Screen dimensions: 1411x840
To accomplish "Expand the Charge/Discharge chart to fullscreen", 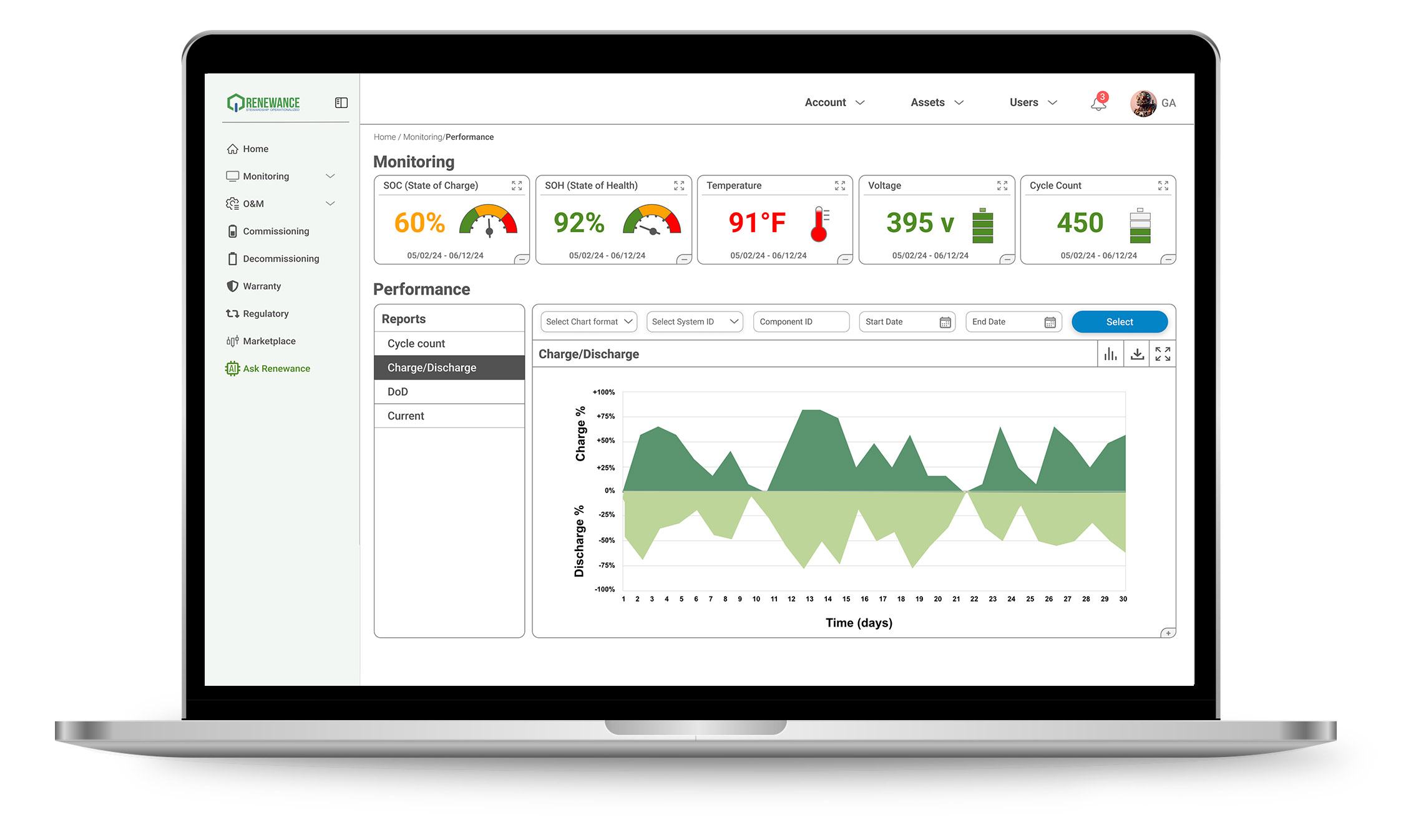I will click(1163, 354).
